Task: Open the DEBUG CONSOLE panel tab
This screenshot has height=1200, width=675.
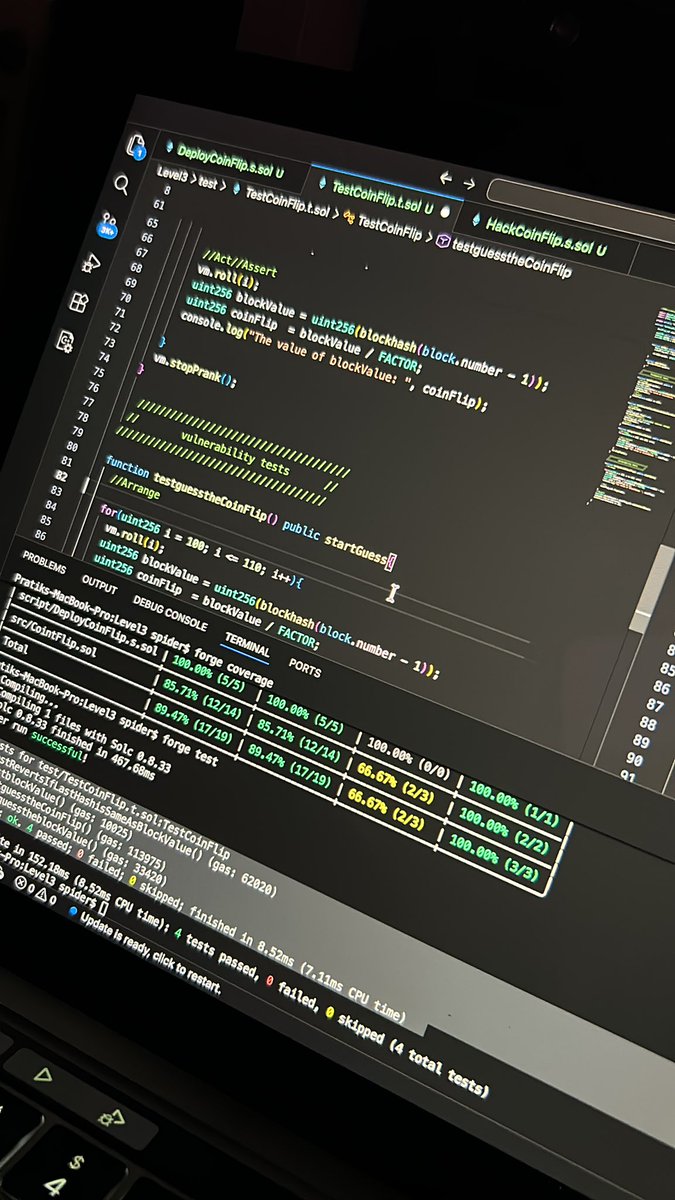Action: coord(170,615)
